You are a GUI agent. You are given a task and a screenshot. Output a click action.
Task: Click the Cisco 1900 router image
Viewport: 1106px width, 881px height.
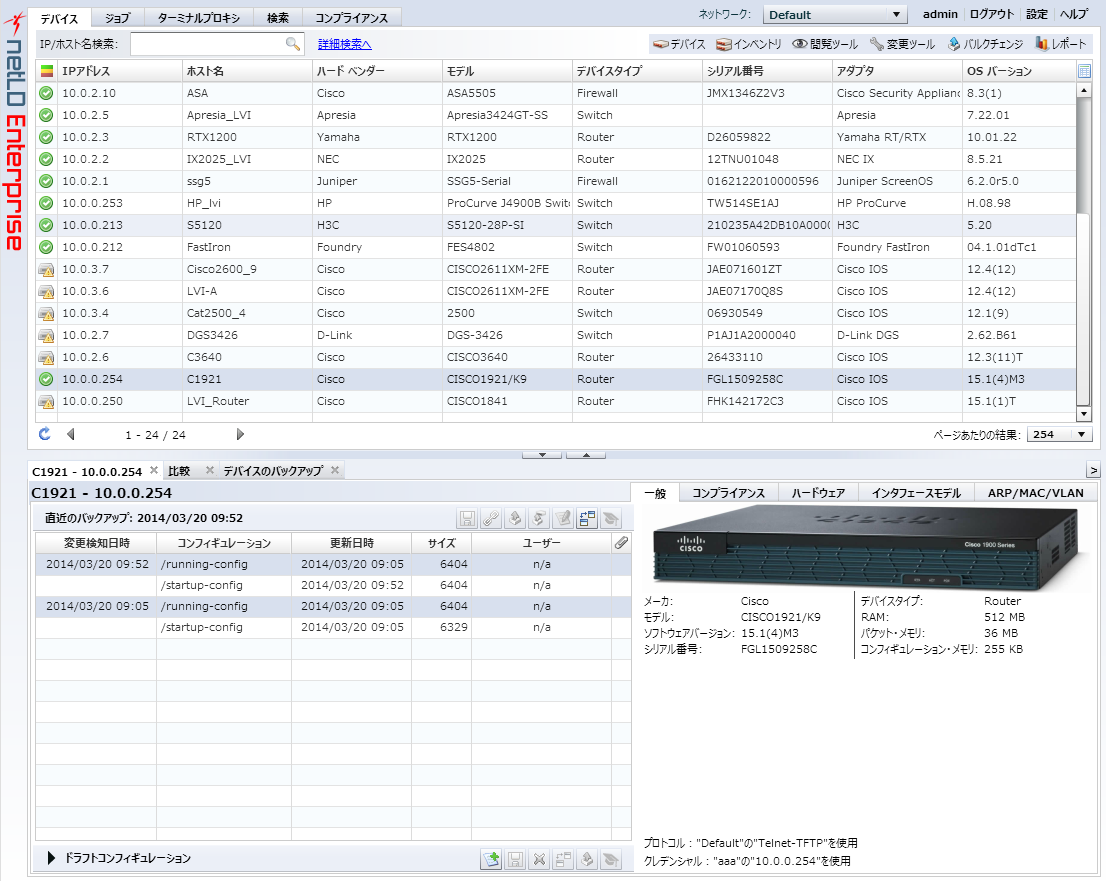(869, 549)
